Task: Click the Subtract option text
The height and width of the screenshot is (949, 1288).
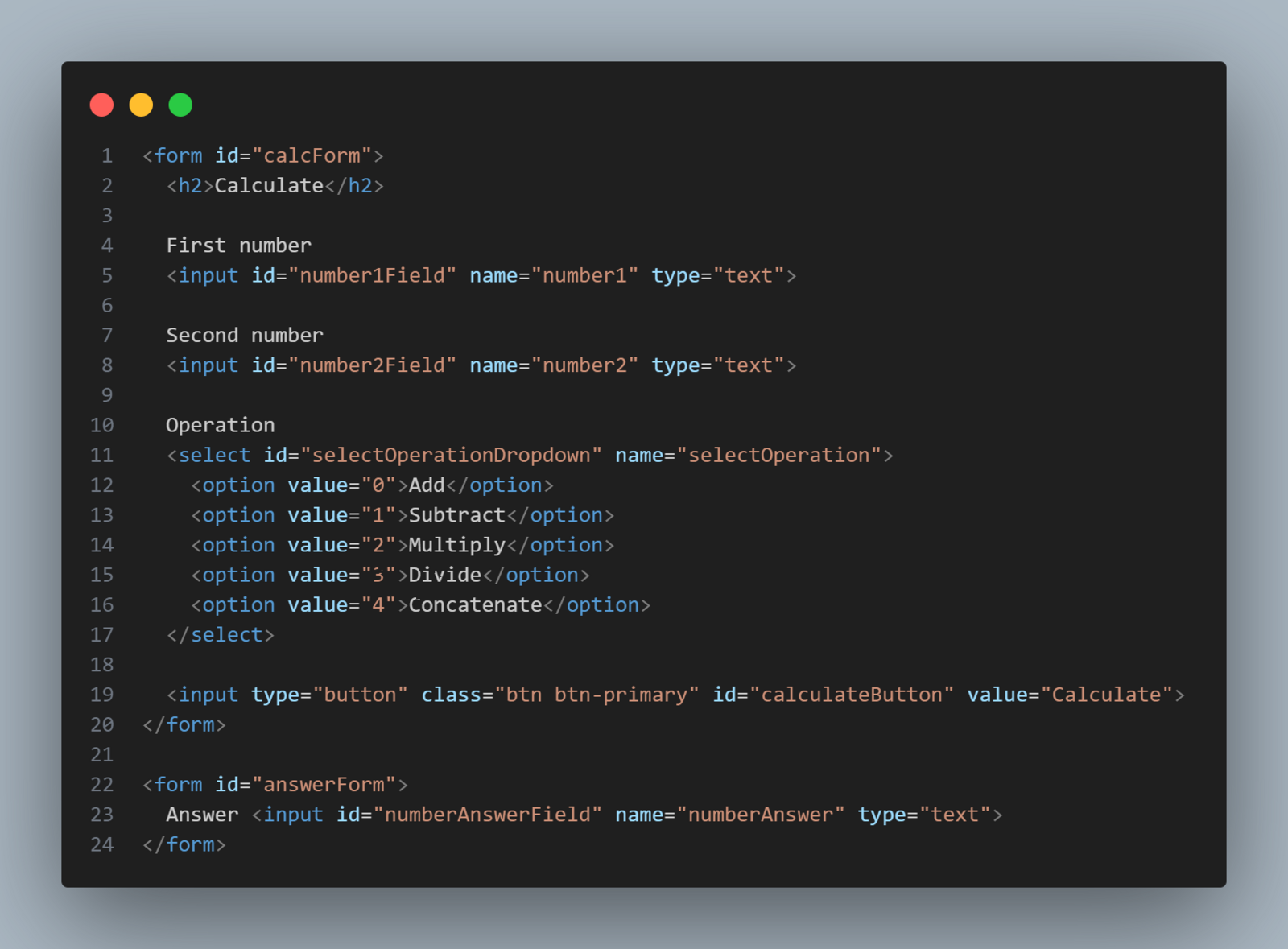Action: point(456,515)
